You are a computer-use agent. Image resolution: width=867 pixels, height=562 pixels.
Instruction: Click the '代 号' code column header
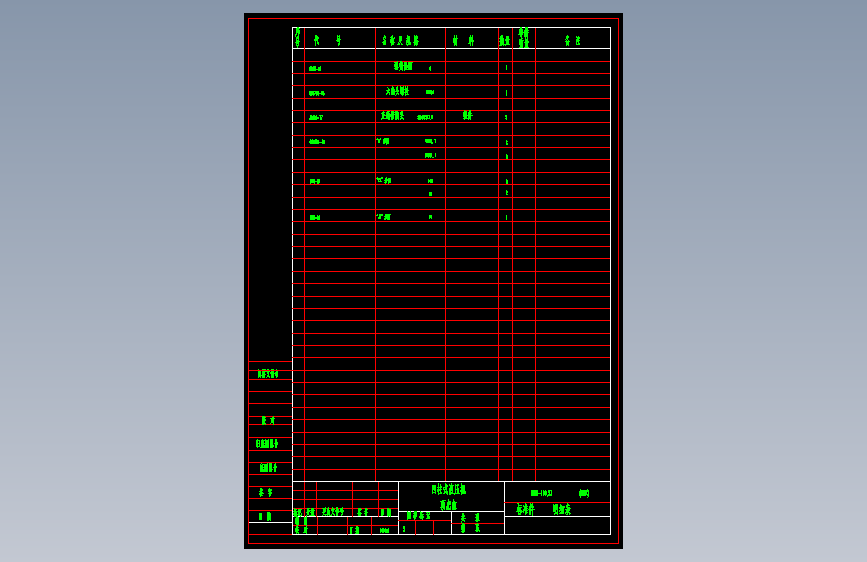[x=327, y=40]
